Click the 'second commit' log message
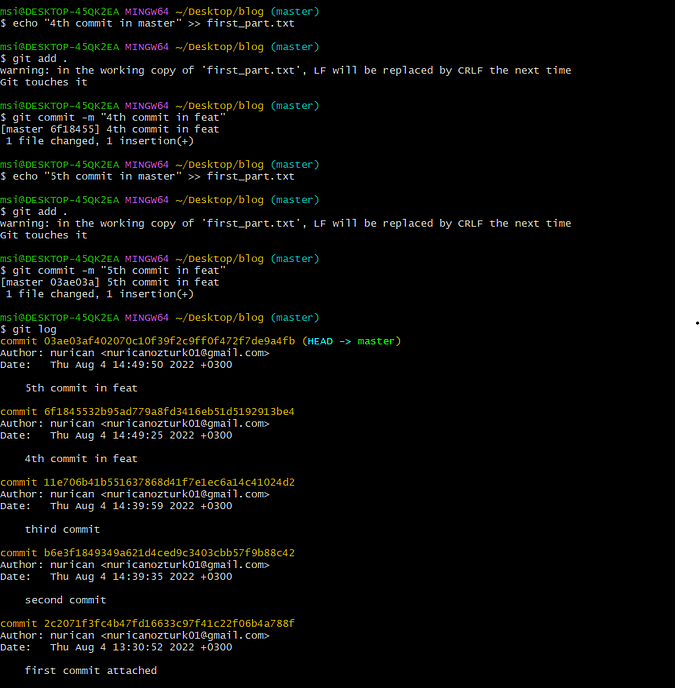The height and width of the screenshot is (688, 700). point(66,600)
